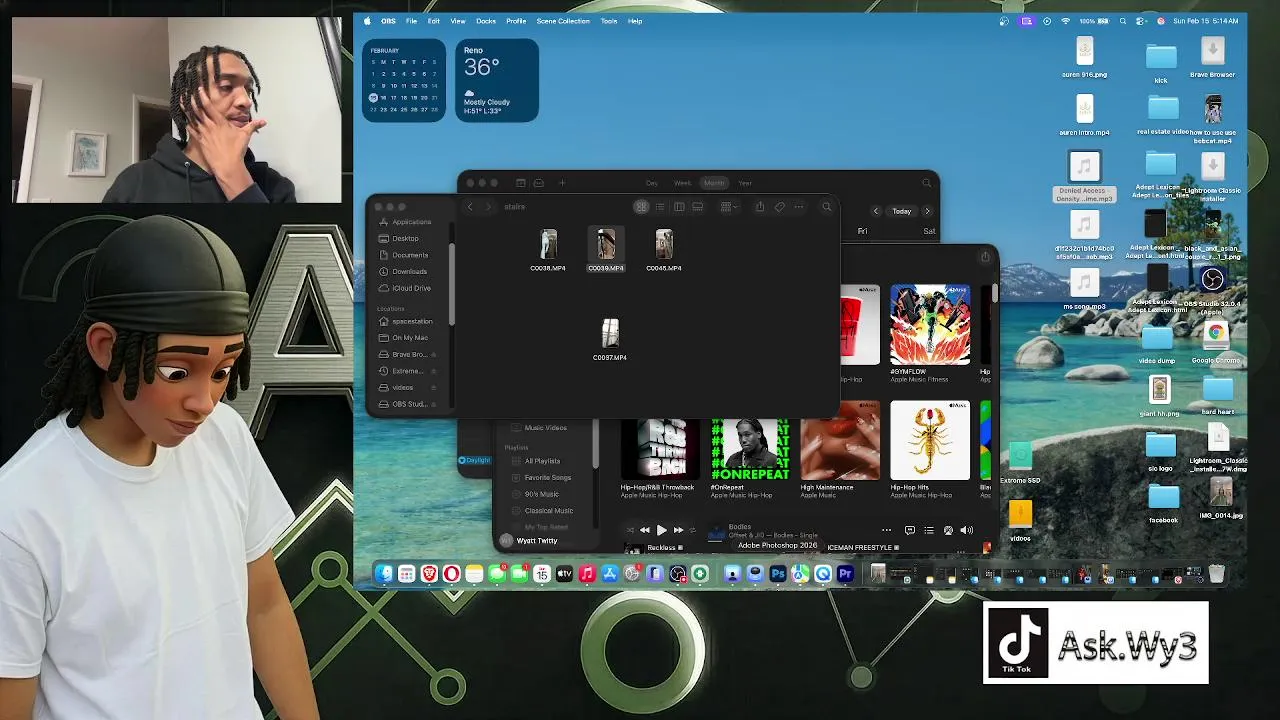This screenshot has width=1280, height=720.
Task: Click Finder search magnifier
Action: [827, 207]
